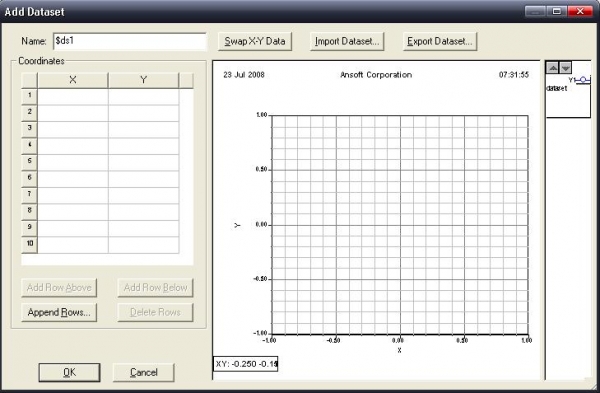Click the X cell in row 8
Image resolution: width=600 pixels, height=393 pixels.
(x=73, y=212)
